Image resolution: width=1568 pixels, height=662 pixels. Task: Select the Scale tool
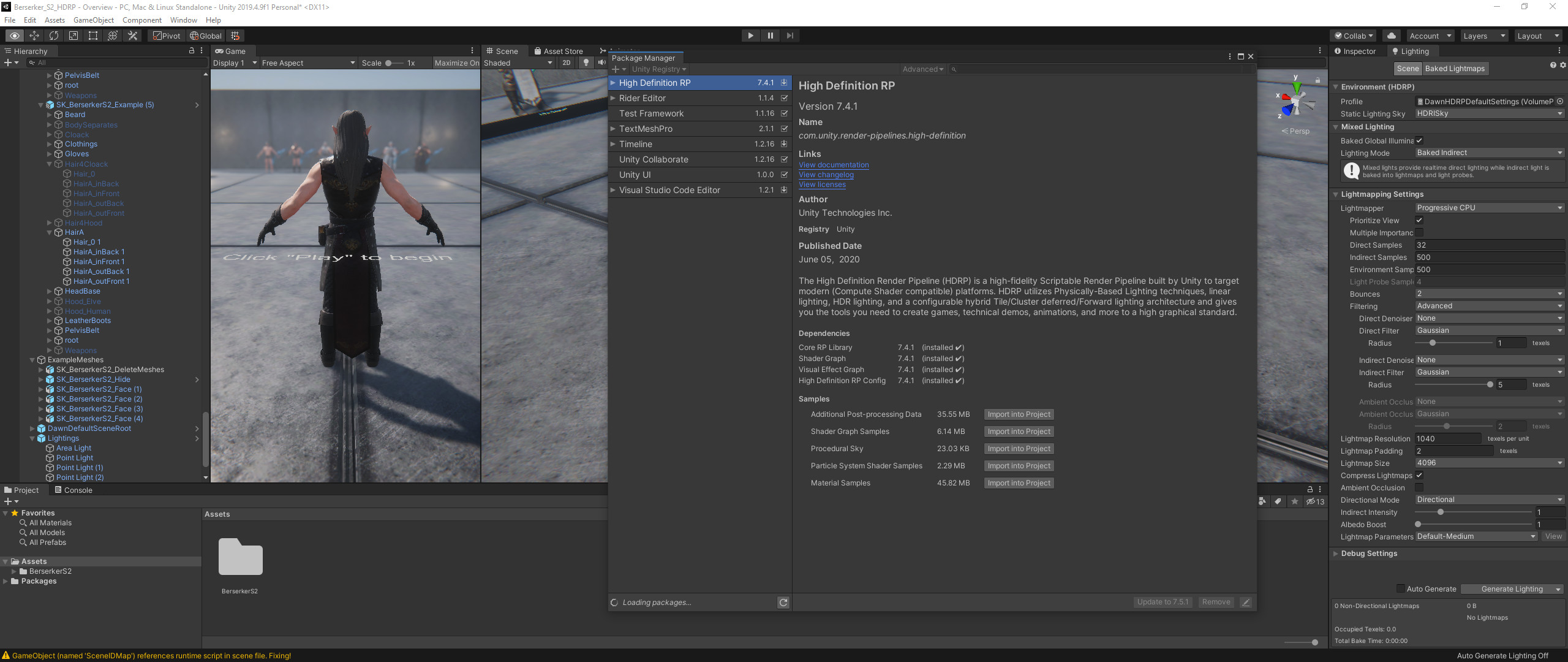tap(73, 36)
